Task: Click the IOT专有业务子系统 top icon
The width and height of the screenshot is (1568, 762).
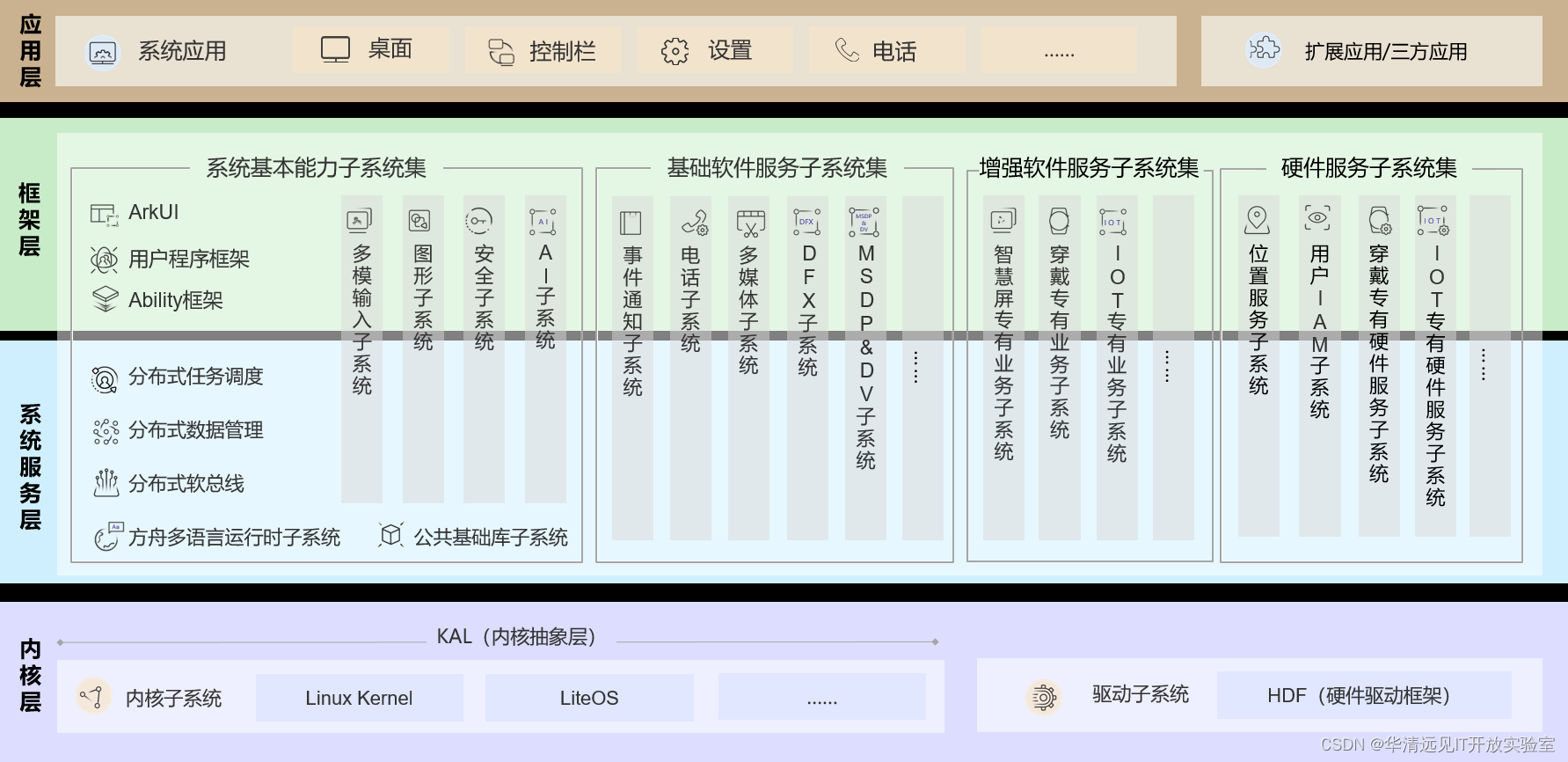Action: click(1112, 222)
